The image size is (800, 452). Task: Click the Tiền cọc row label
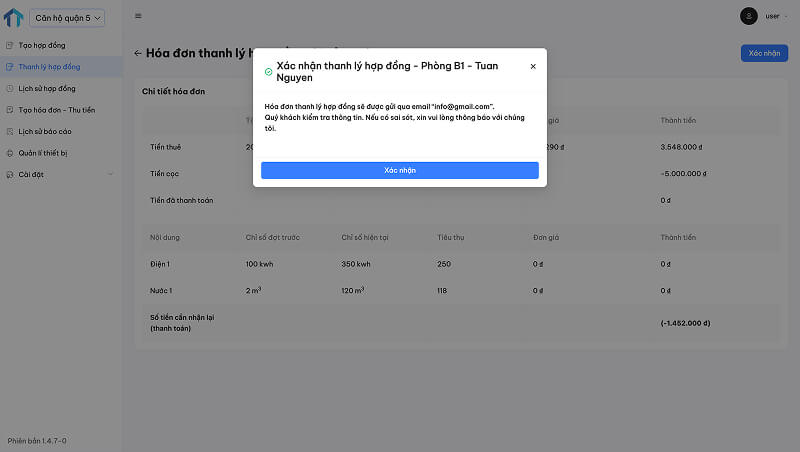164,173
